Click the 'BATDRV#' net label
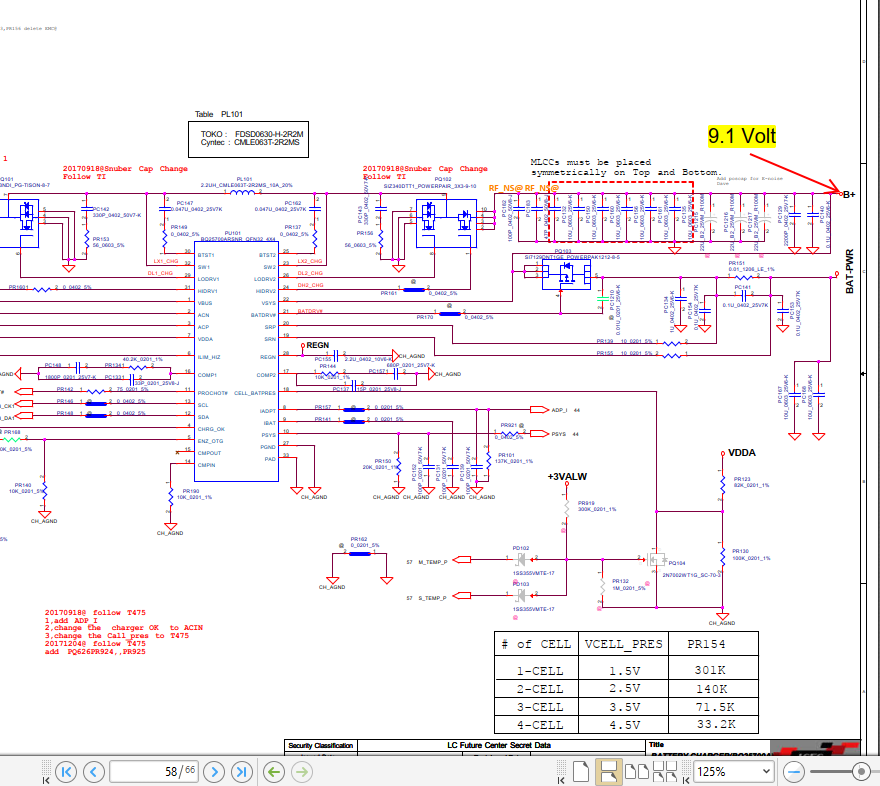This screenshot has height=786, width=880. tap(310, 311)
